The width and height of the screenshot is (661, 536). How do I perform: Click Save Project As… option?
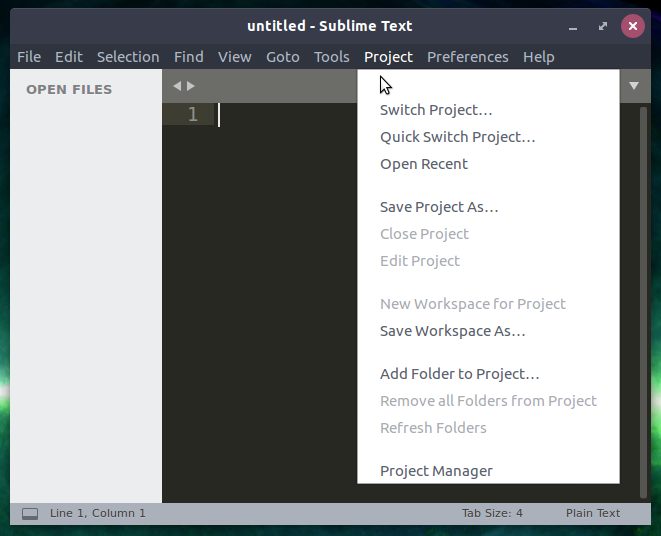coord(439,207)
